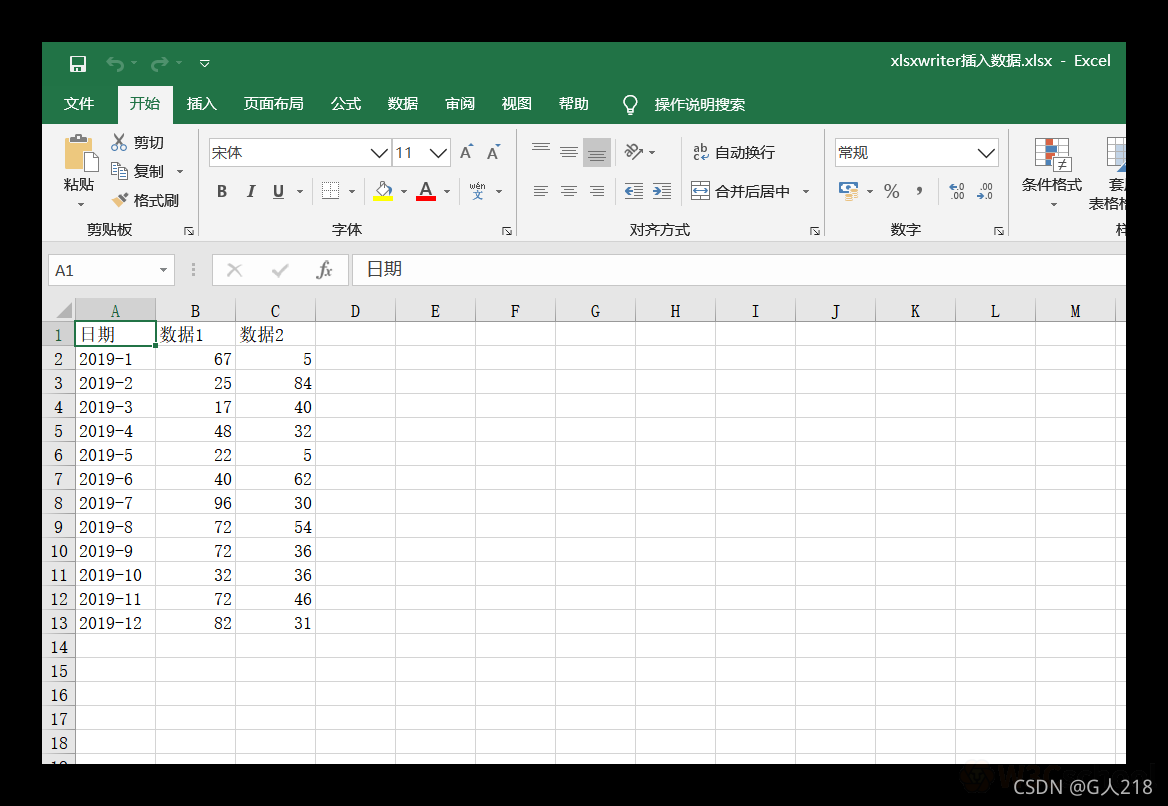Align text right
The image size is (1168, 806).
(597, 191)
